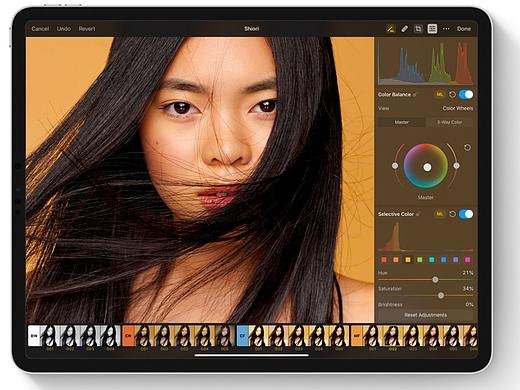Screen dimensions: 520x390
Task: Apply the CN 003 preset thumbnail
Action: point(184,337)
